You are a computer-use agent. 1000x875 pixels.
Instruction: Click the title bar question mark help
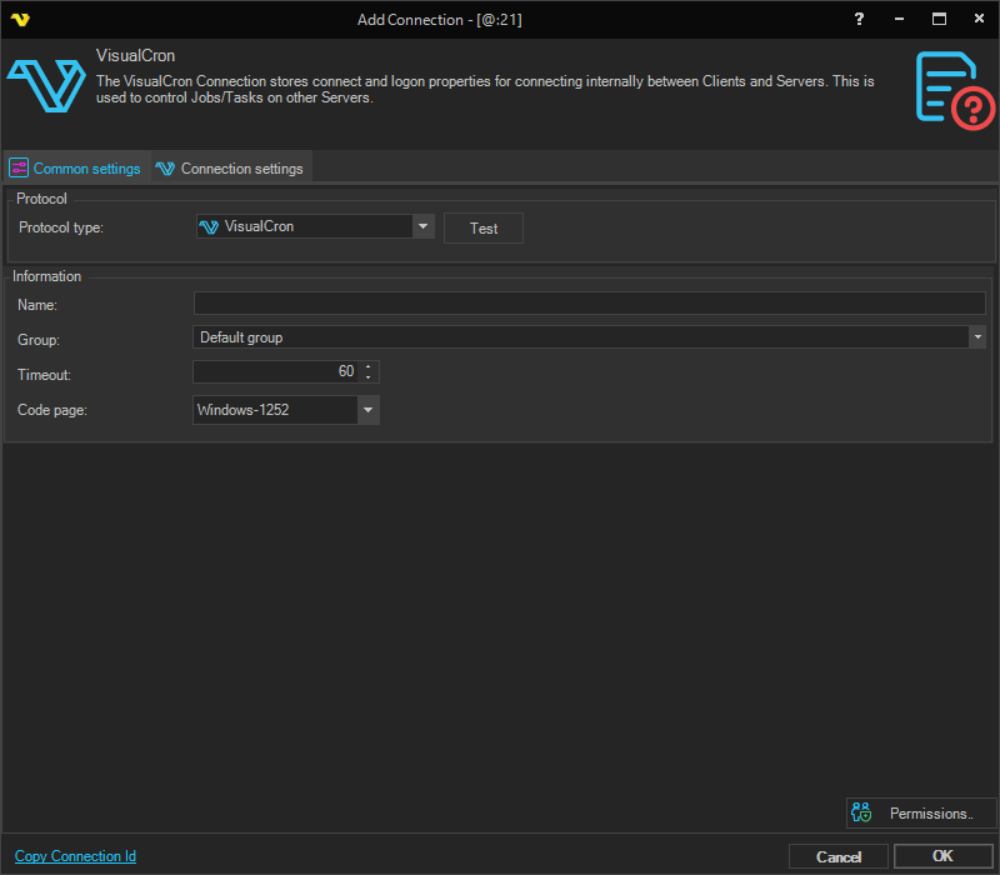859,19
